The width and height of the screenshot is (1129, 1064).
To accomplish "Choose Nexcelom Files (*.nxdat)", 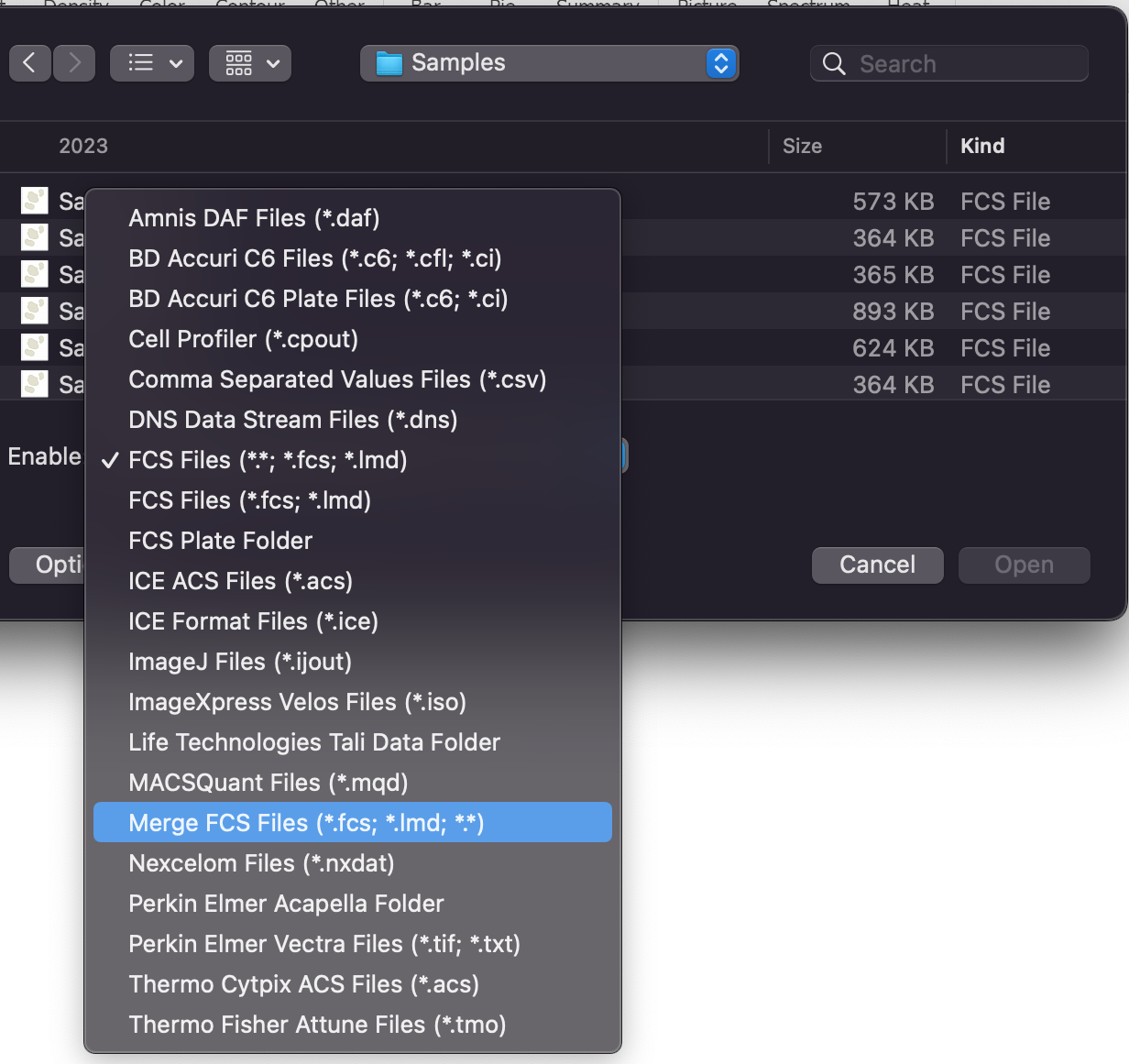I will coord(353,863).
